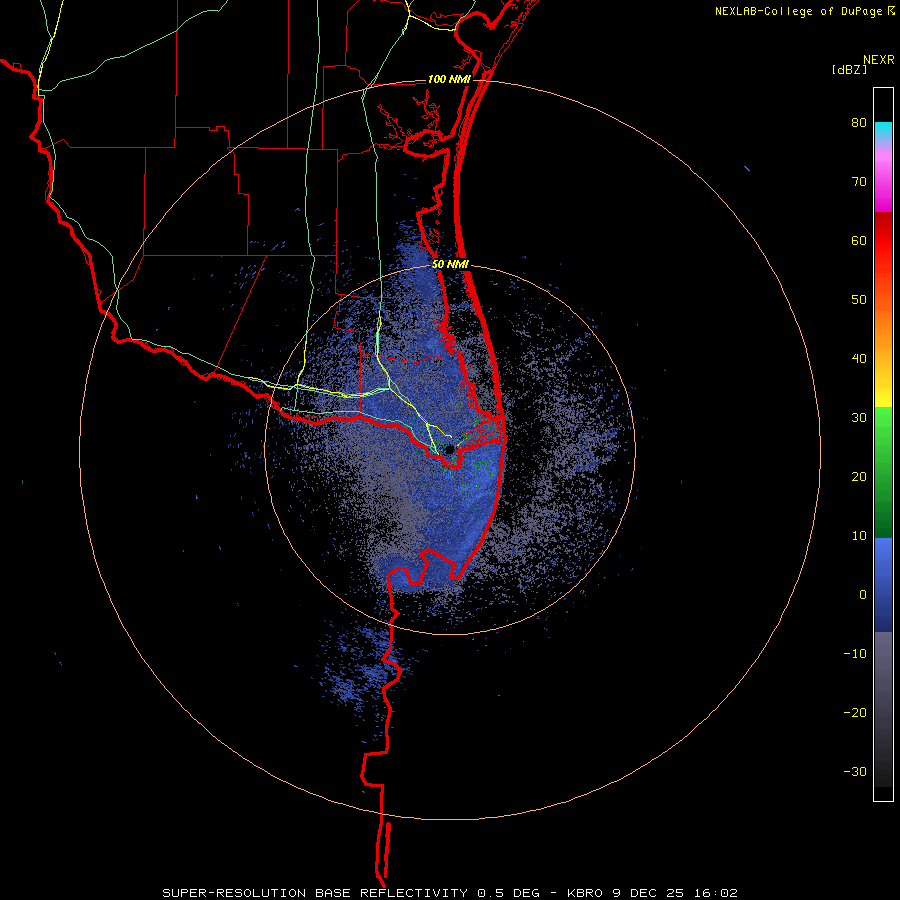Click the small logo after the DuPage text
Image resolution: width=900 pixels, height=900 pixels.
point(891,10)
